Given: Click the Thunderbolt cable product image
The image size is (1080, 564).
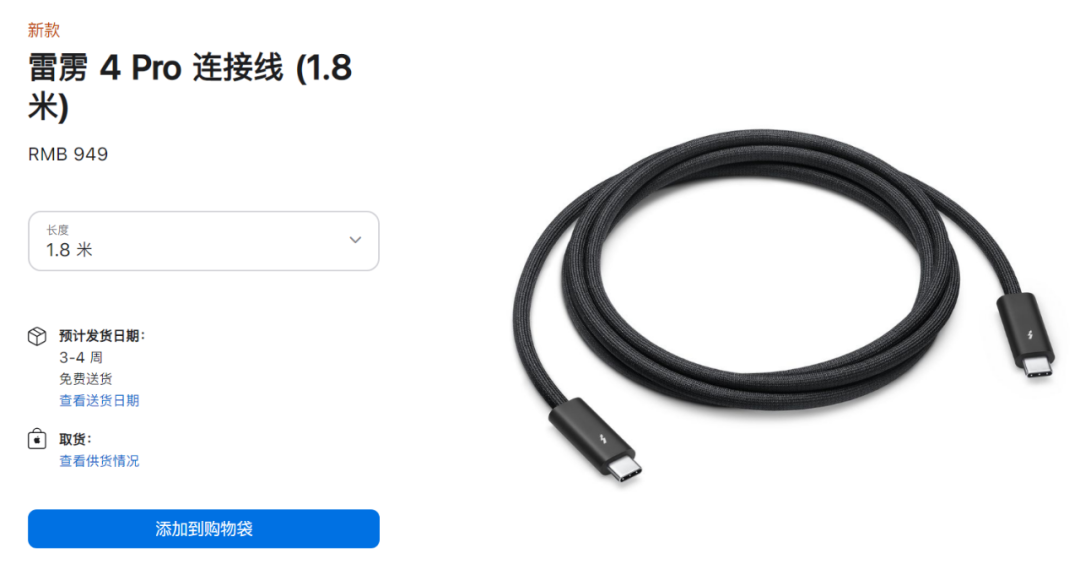Looking at the screenshot, I should tap(784, 303).
